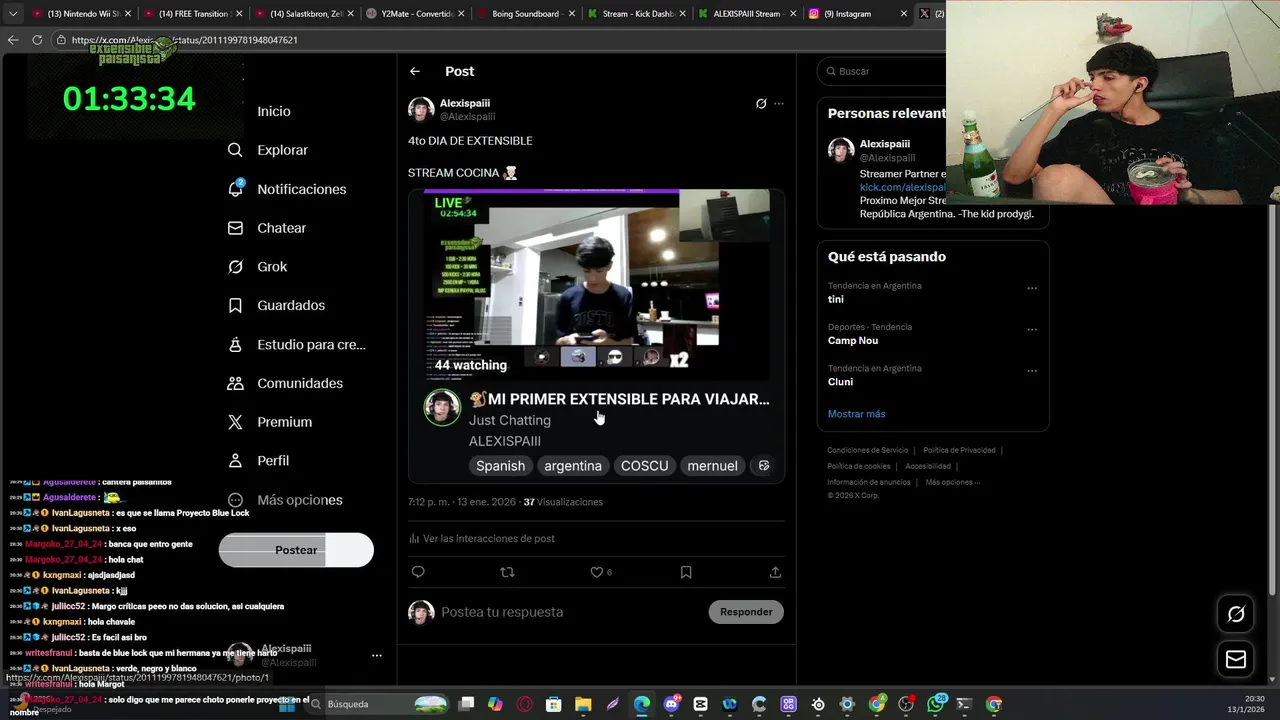Go back with the Post header arrow
The image size is (1280, 720).
tap(414, 71)
